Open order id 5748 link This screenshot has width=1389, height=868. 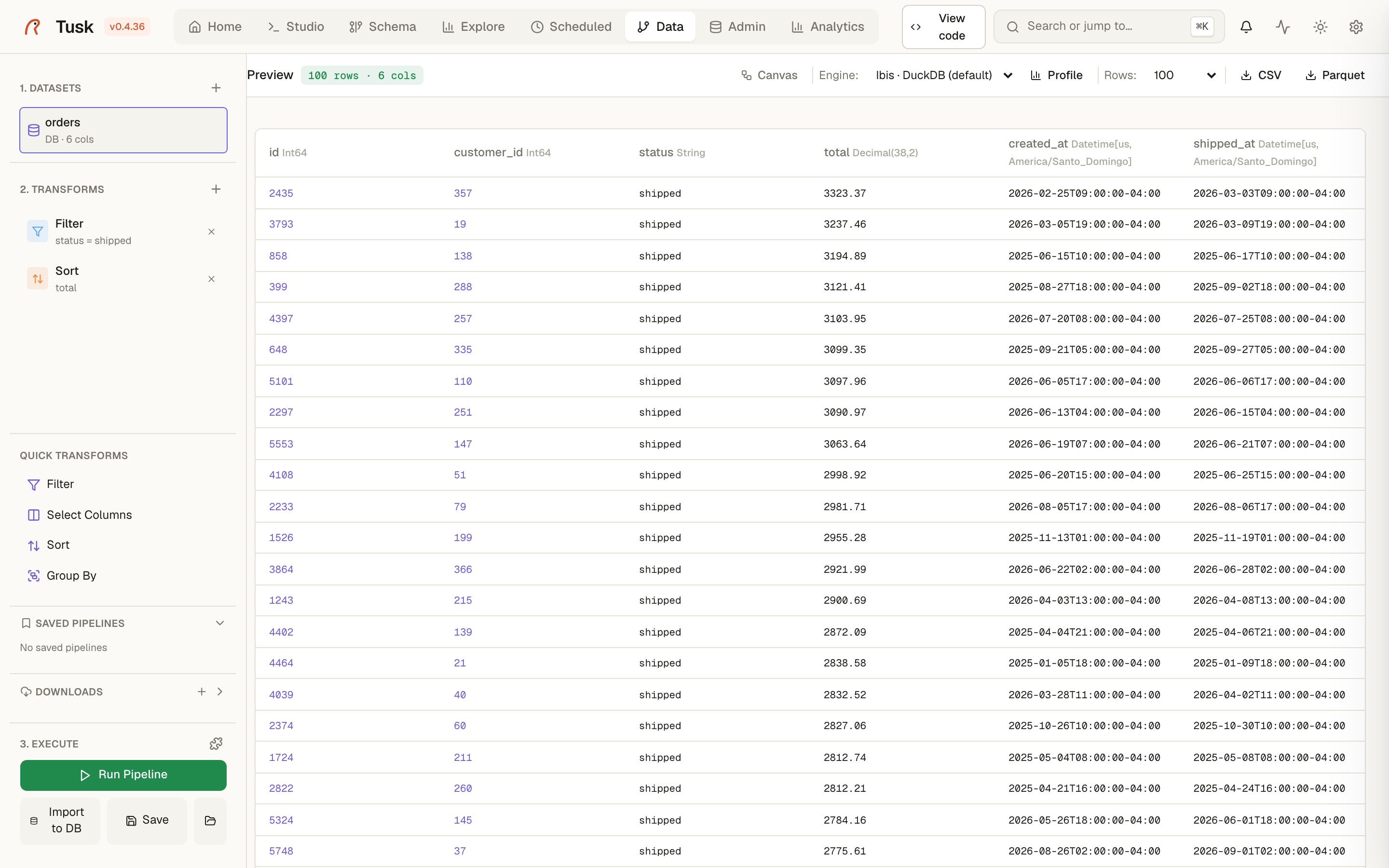coord(281,851)
